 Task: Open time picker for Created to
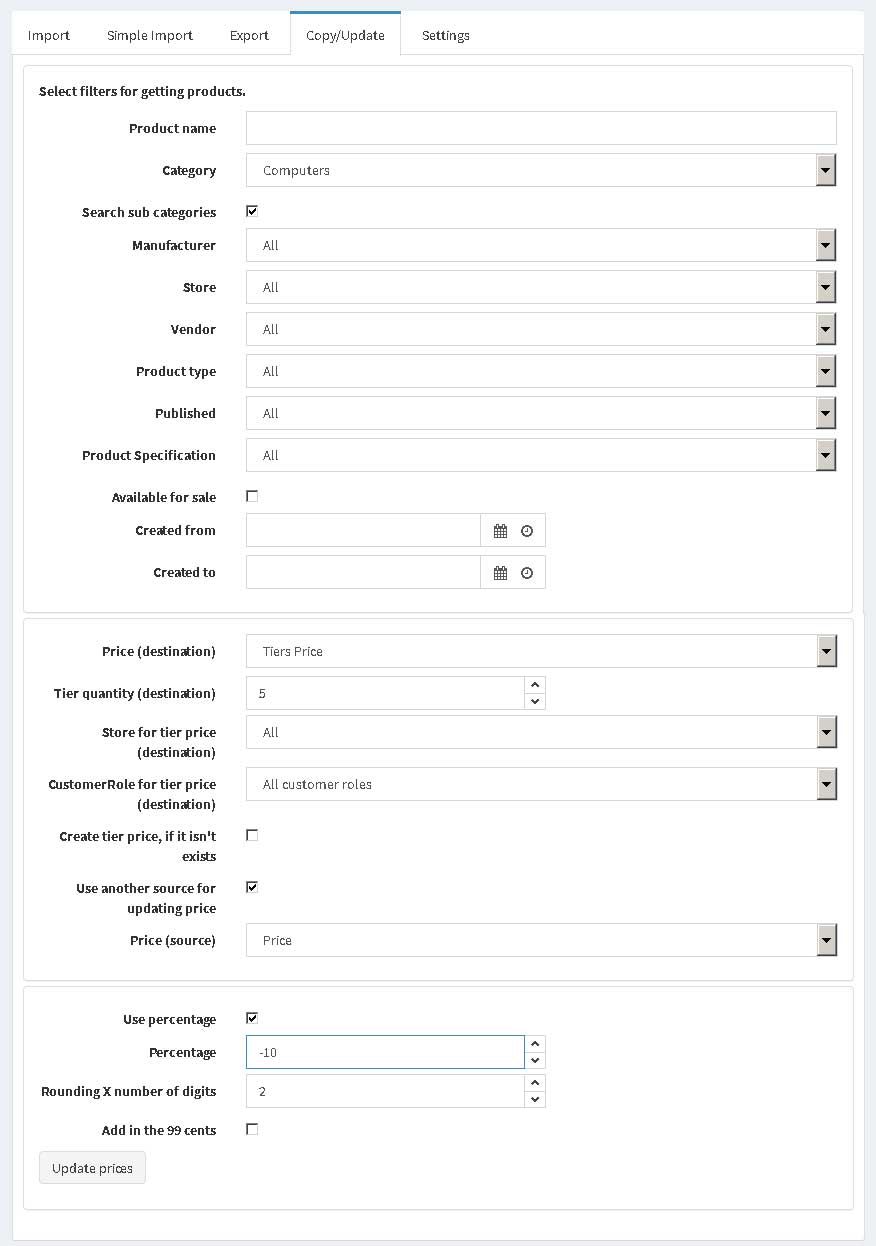527,573
